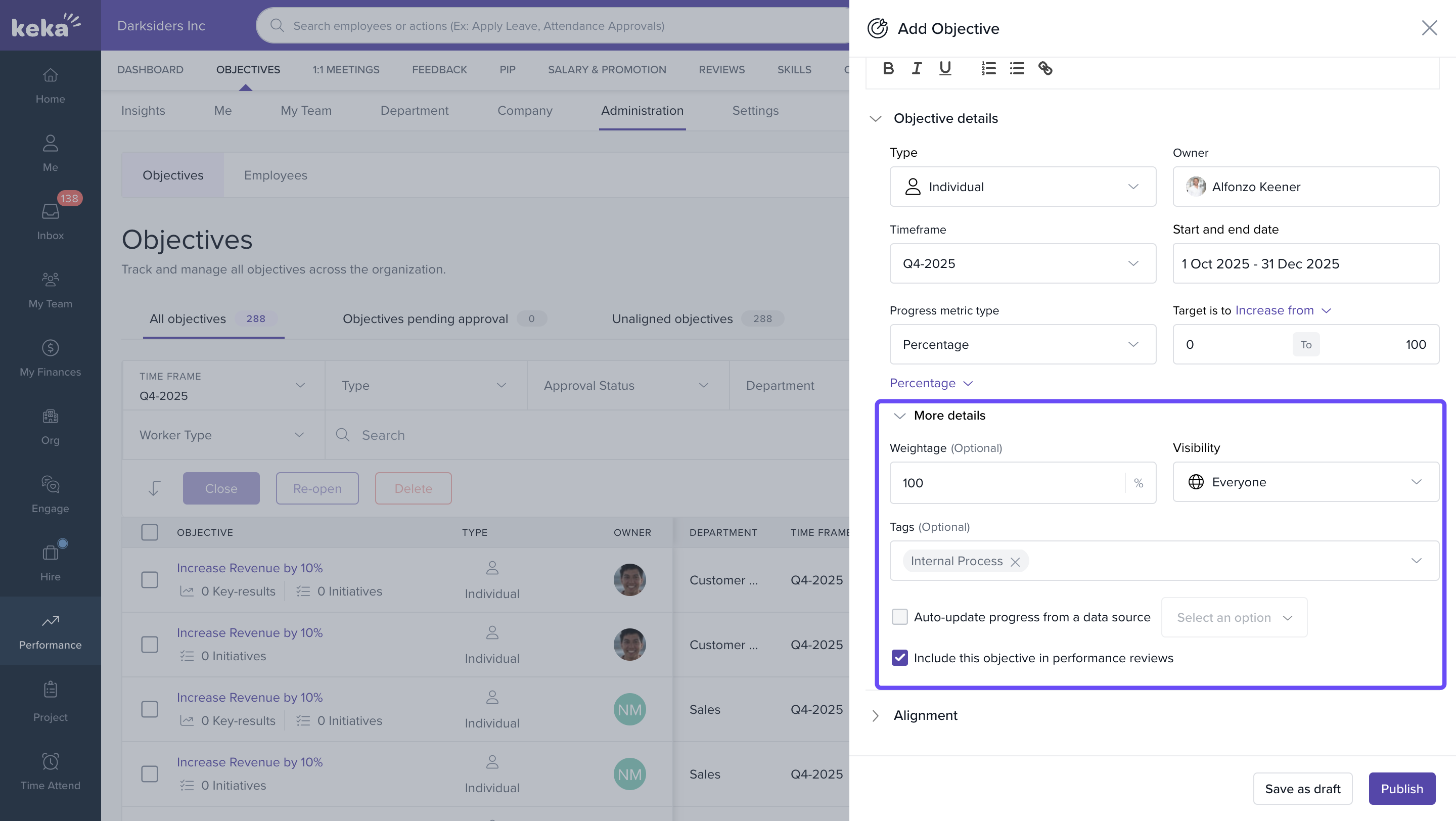Remove the Internal Process tag
Image resolution: width=1456 pixels, height=821 pixels.
(1015, 562)
